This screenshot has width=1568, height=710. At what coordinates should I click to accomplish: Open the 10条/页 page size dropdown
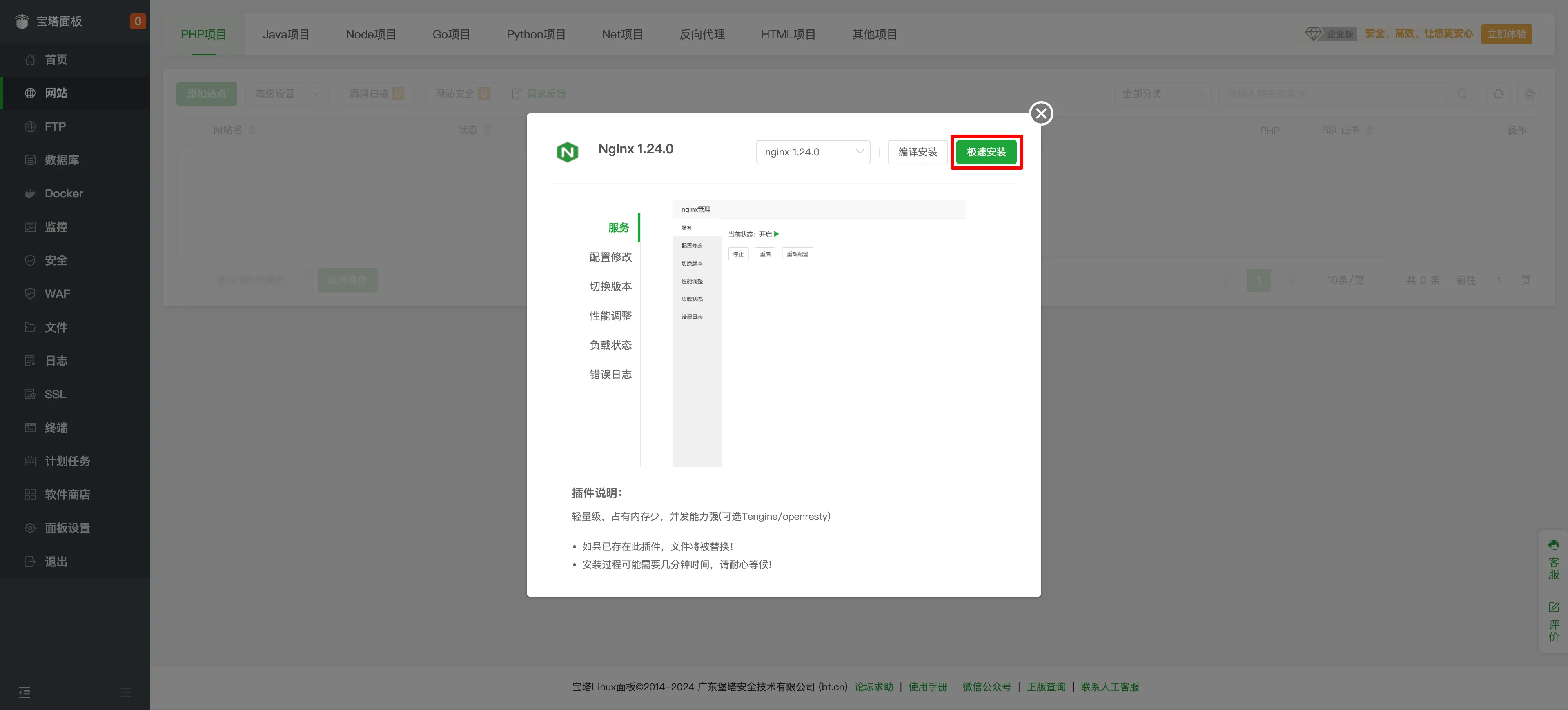coord(1355,280)
